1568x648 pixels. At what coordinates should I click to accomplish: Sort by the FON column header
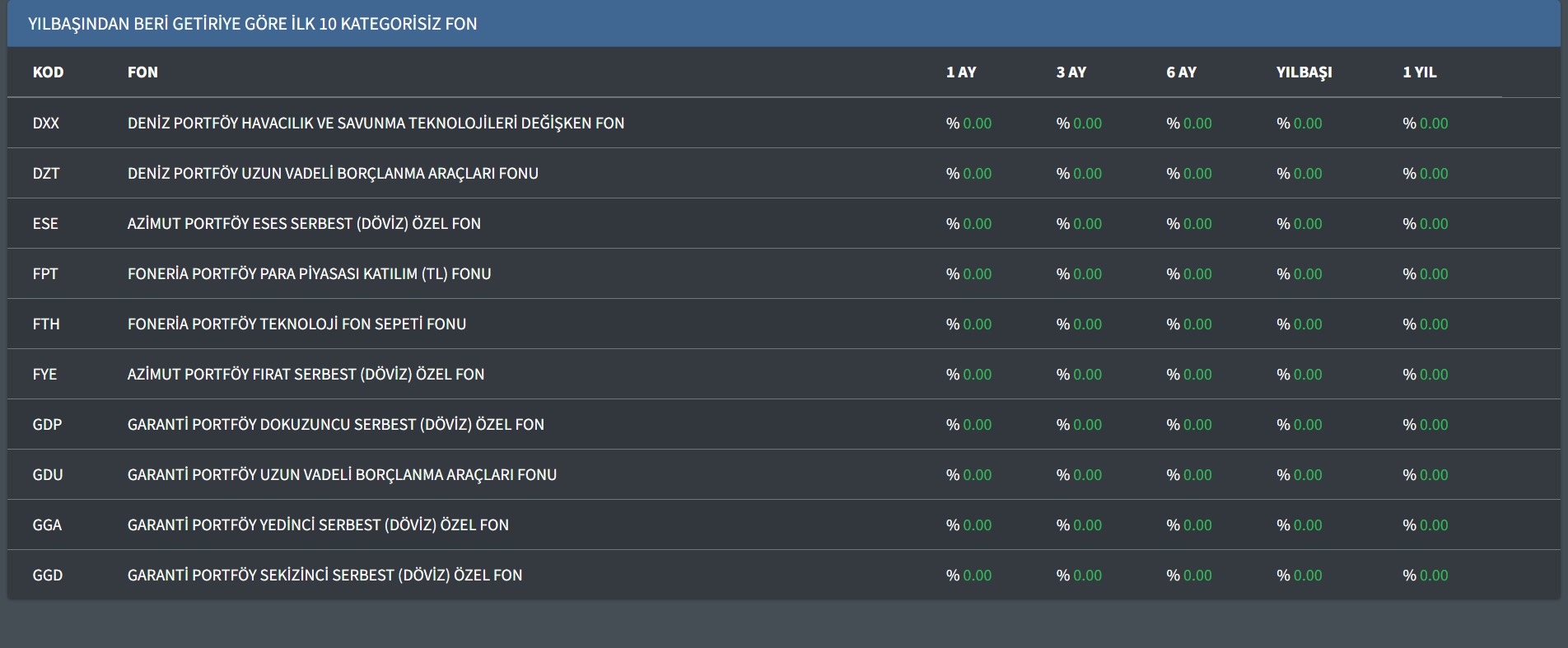pyautogui.click(x=142, y=72)
